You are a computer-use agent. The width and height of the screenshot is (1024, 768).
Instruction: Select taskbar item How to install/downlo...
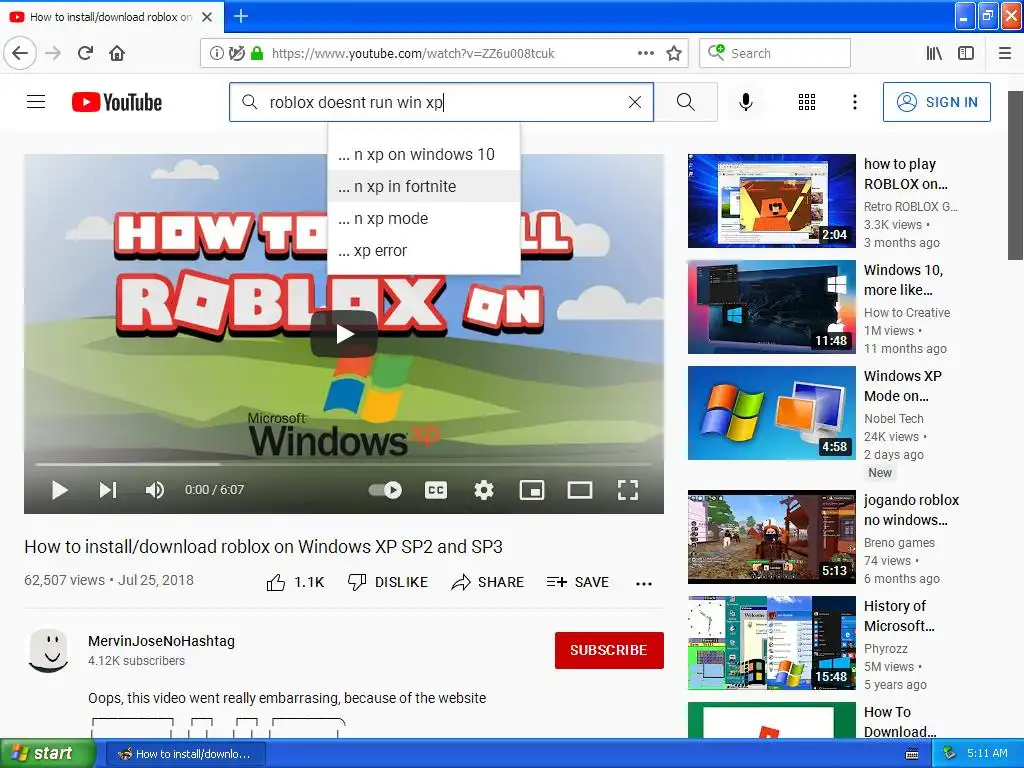(x=185, y=754)
